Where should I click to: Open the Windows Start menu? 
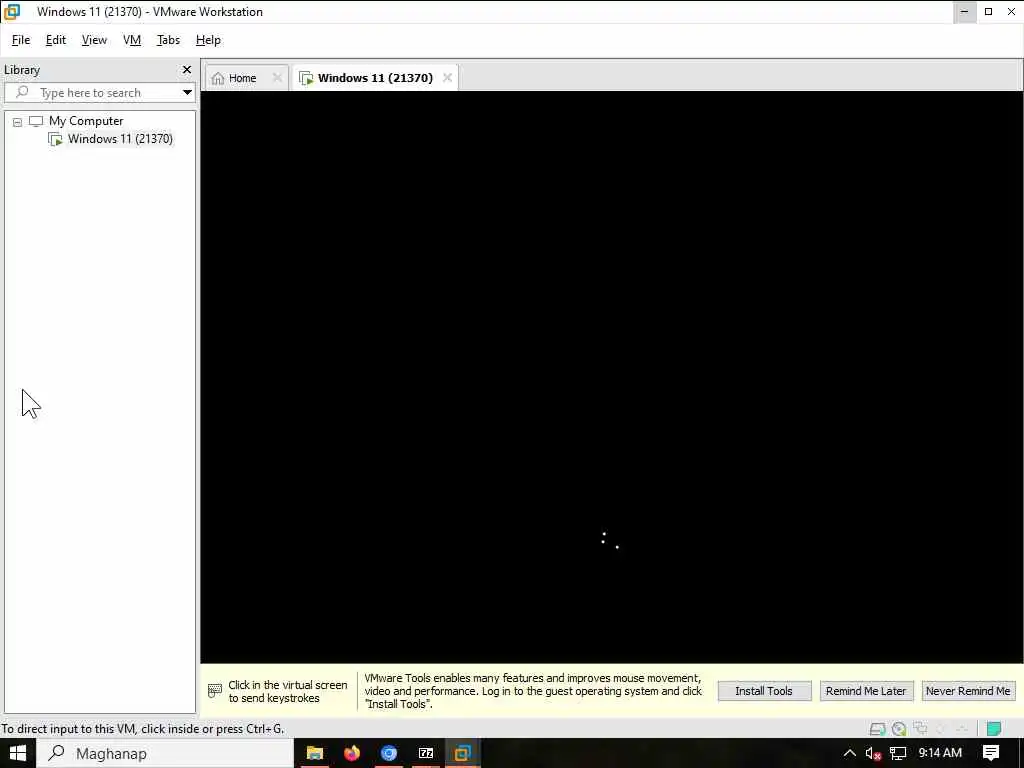pos(17,753)
